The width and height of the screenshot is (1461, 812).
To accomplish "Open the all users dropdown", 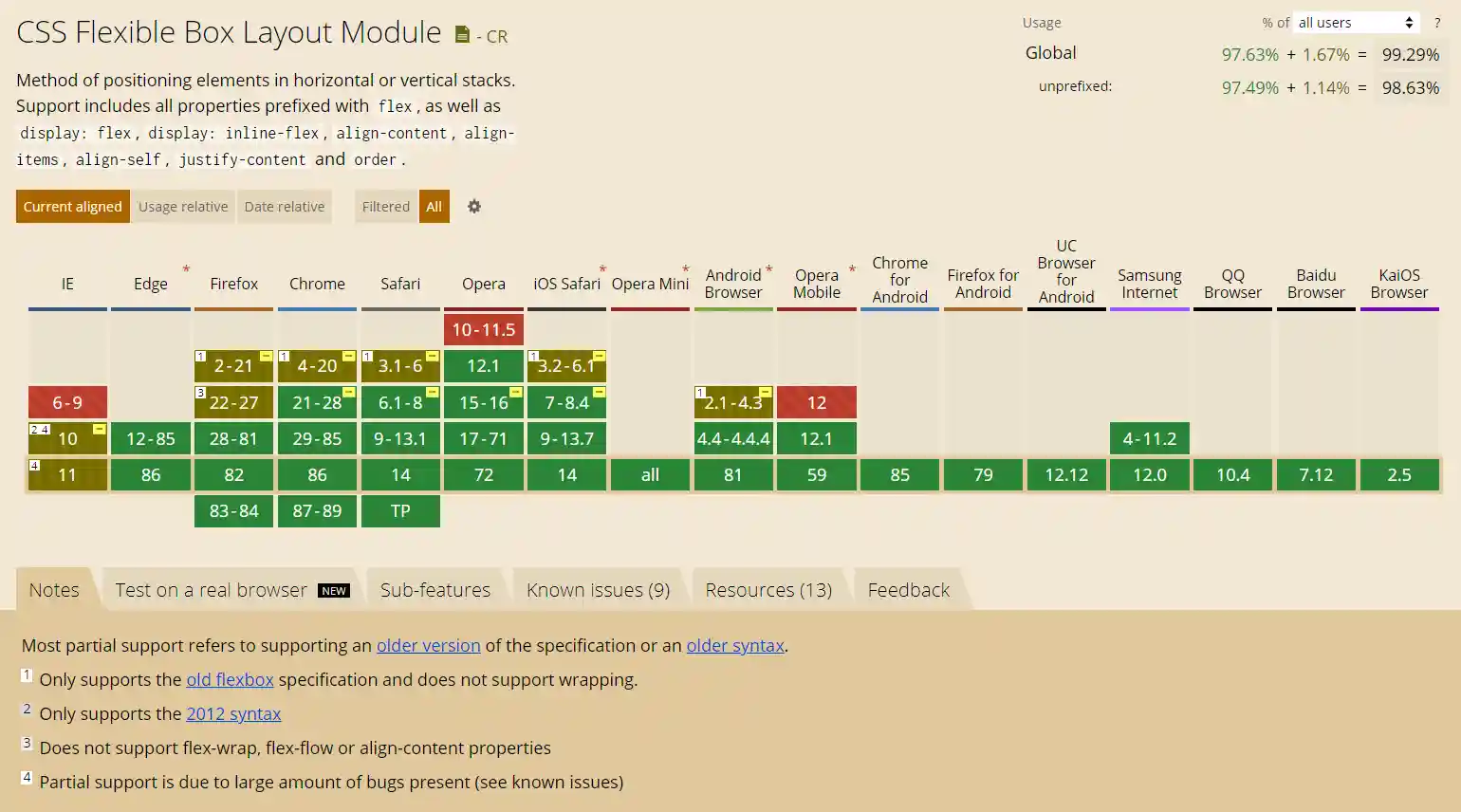I will click(1356, 23).
